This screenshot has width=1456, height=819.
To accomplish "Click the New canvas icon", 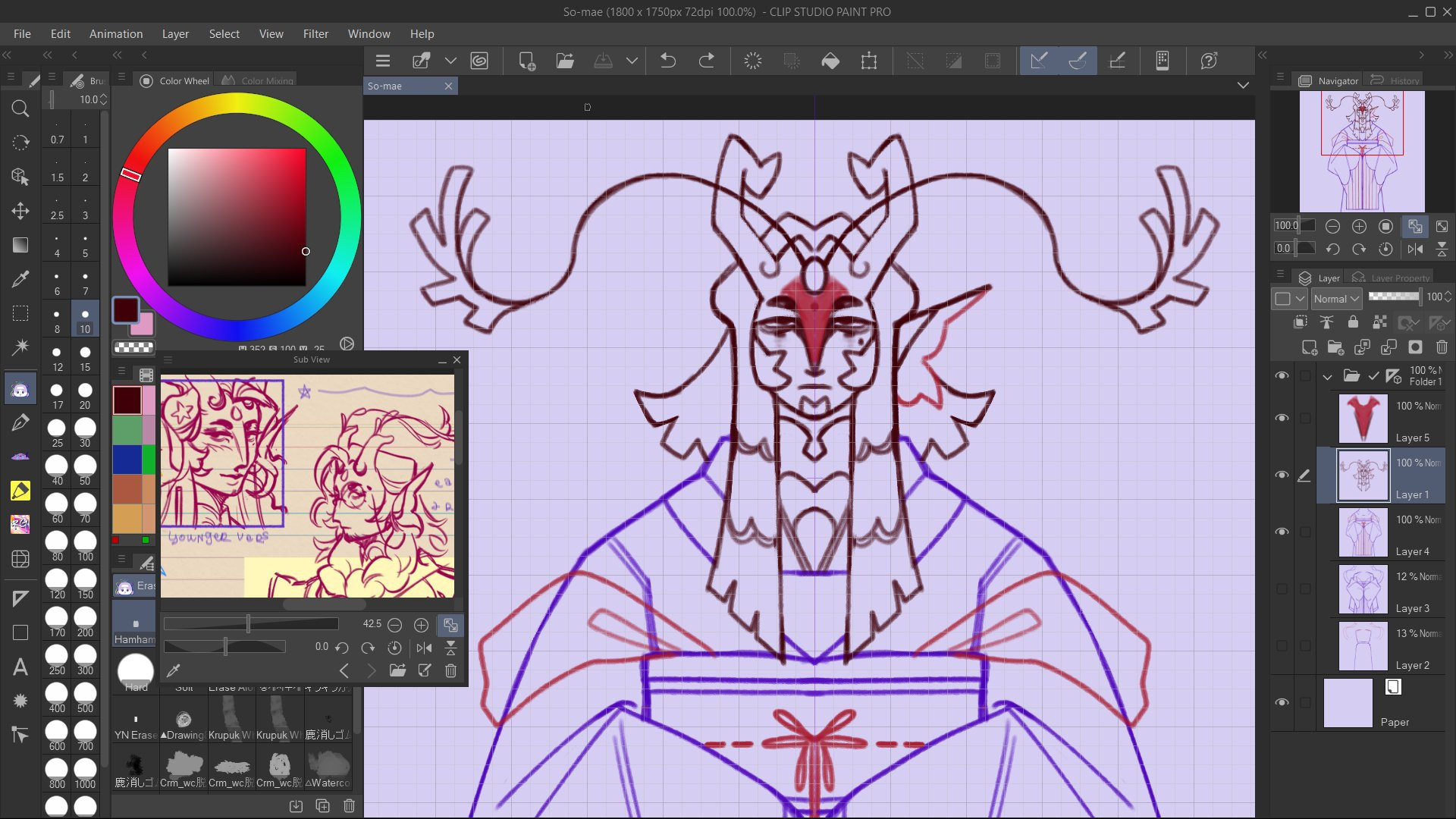I will 526,61.
